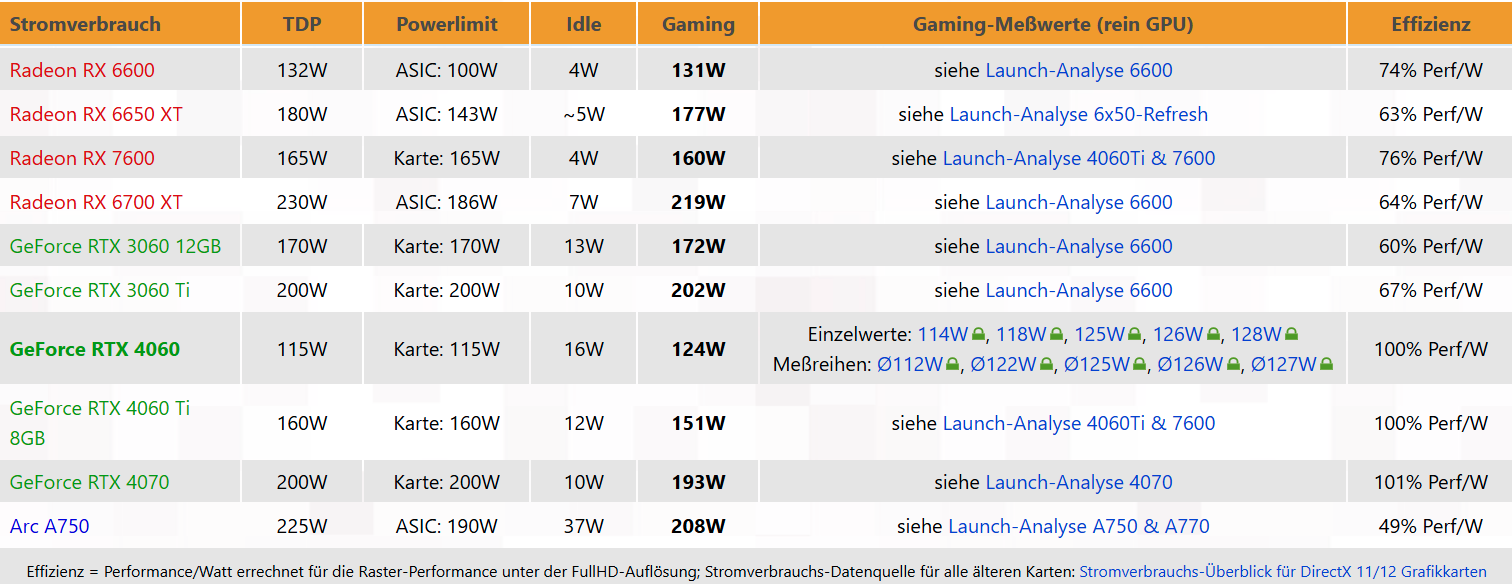Follow the Stromverbrauchs-Überblick für DirectX 11/12 Grafikkarten link
Screen dimensions: 1512x584
1283,571
